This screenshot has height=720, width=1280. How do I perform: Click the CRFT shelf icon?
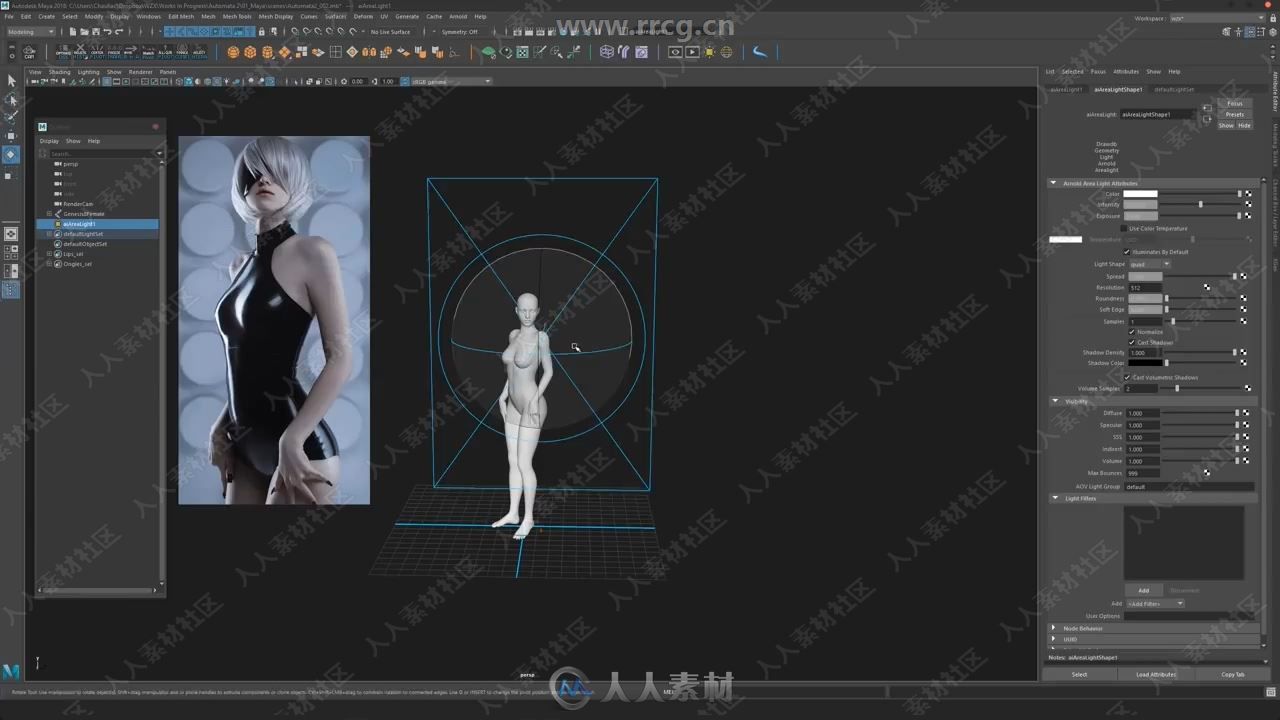(x=28, y=52)
